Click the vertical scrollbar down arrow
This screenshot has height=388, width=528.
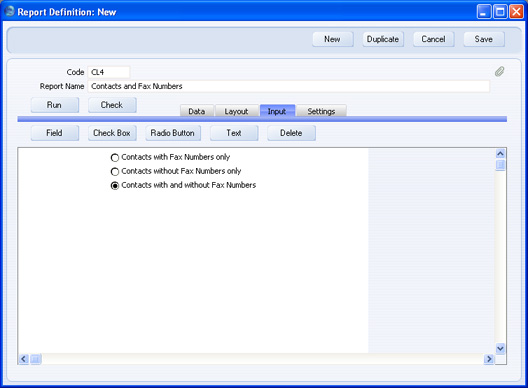point(500,348)
